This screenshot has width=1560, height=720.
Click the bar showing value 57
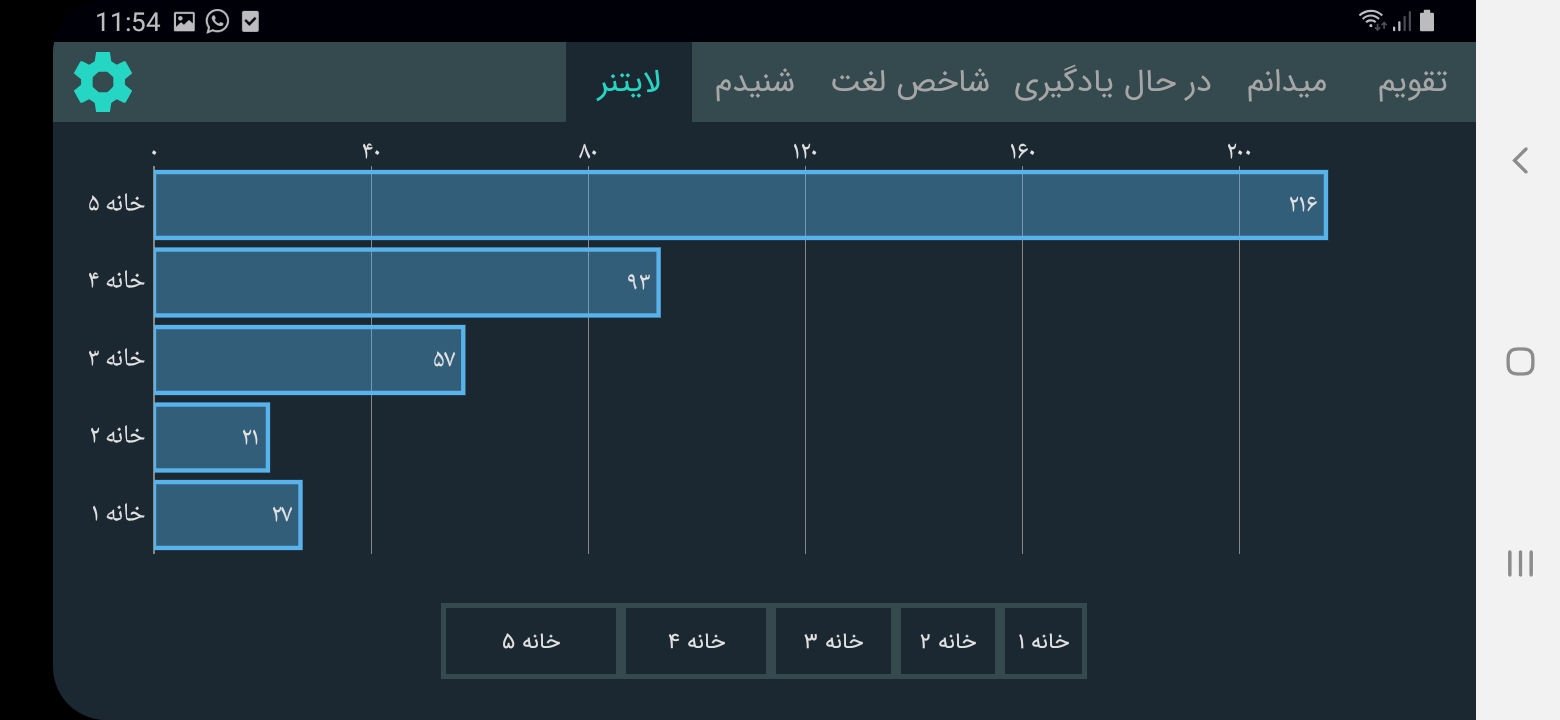pos(308,360)
